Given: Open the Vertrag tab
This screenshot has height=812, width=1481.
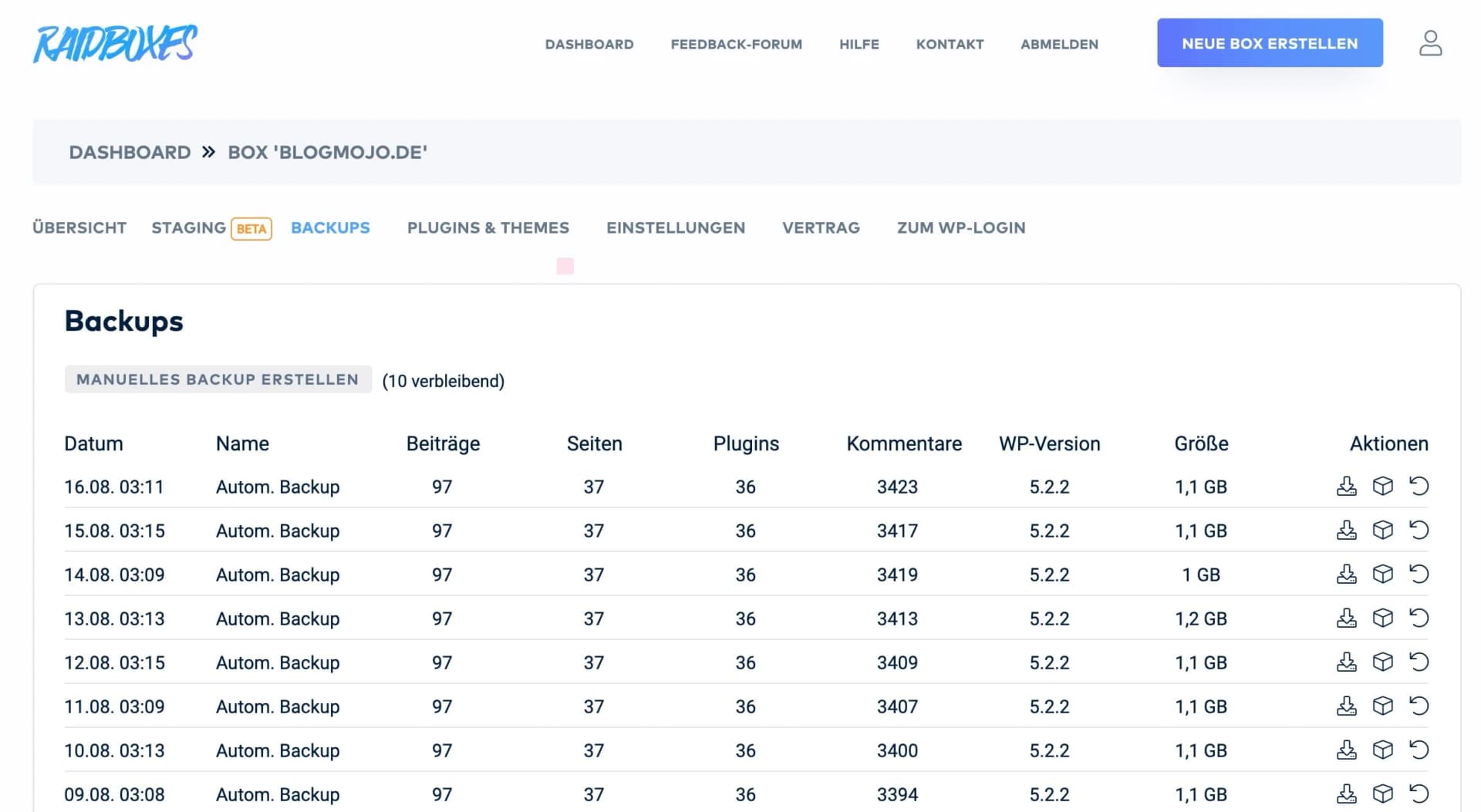Looking at the screenshot, I should click(x=821, y=227).
